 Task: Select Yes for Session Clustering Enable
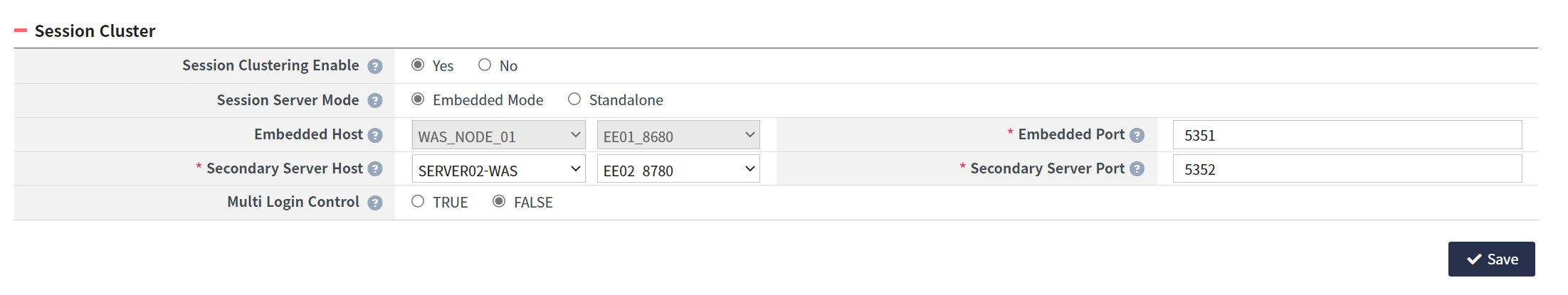418,65
